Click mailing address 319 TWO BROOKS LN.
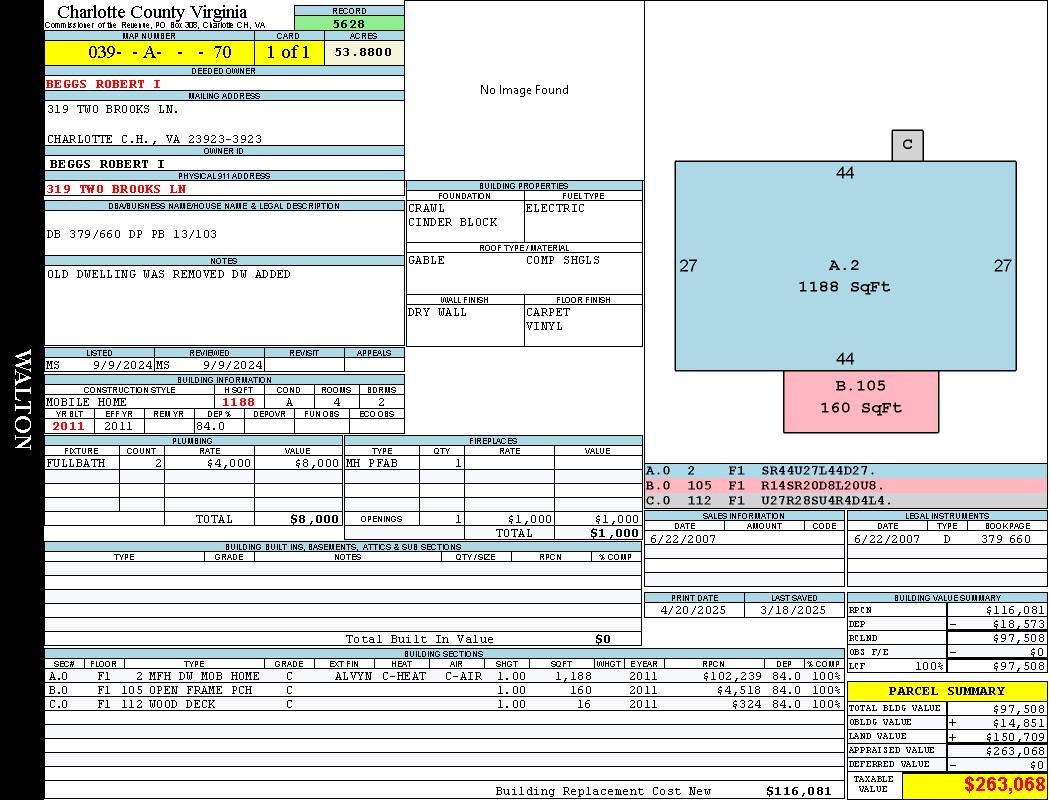The image size is (1050, 800). [x=112, y=109]
